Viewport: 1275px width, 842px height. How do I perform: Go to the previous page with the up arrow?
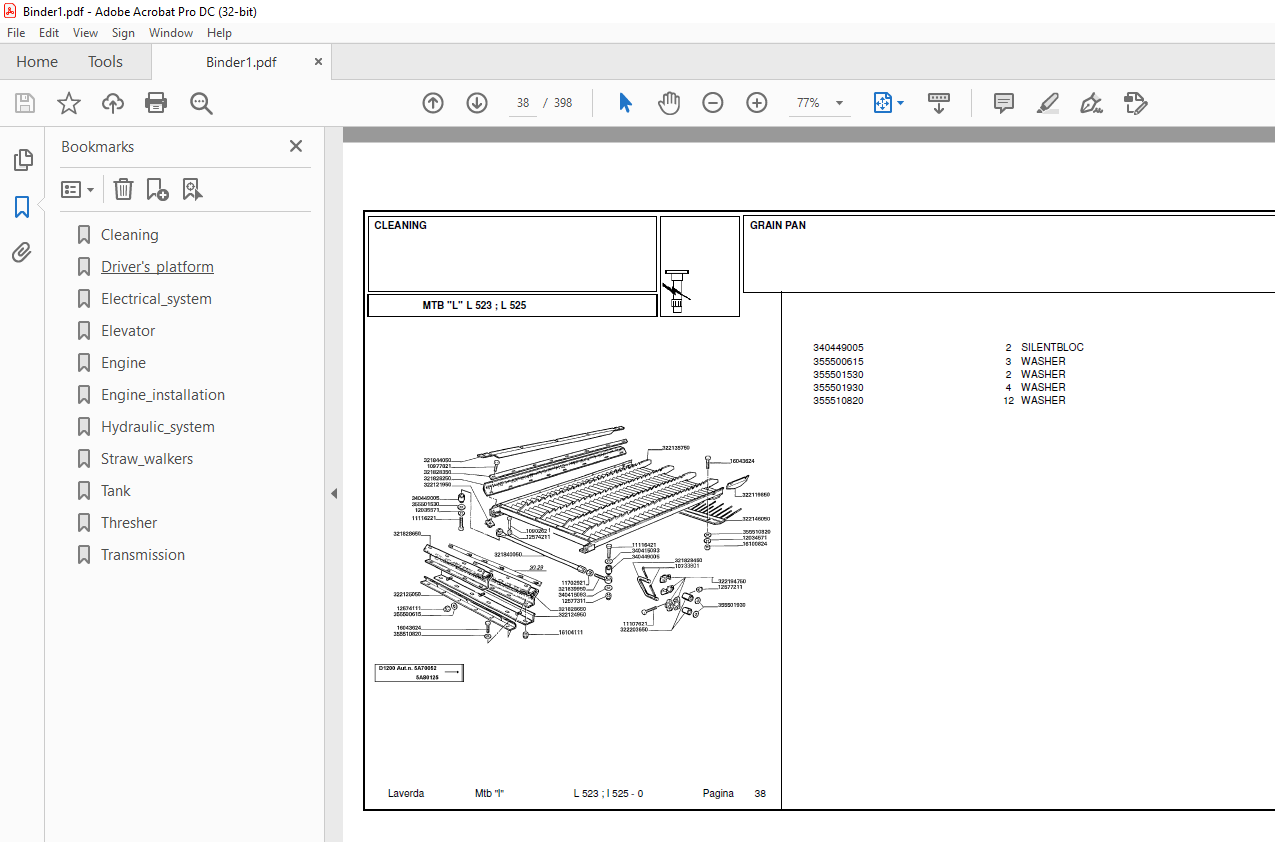coord(433,103)
